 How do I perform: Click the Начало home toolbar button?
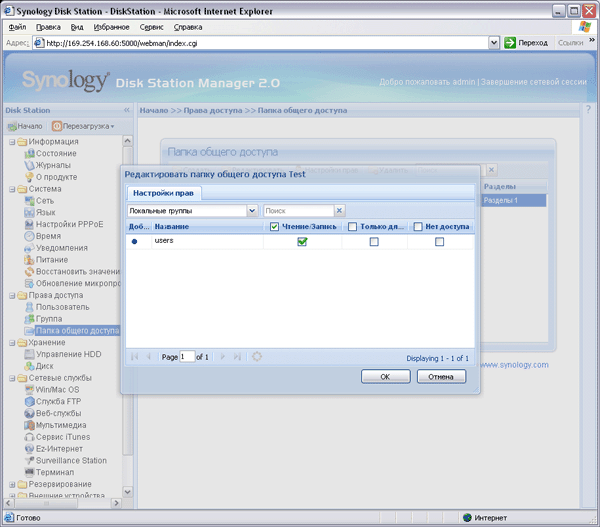click(x=25, y=126)
